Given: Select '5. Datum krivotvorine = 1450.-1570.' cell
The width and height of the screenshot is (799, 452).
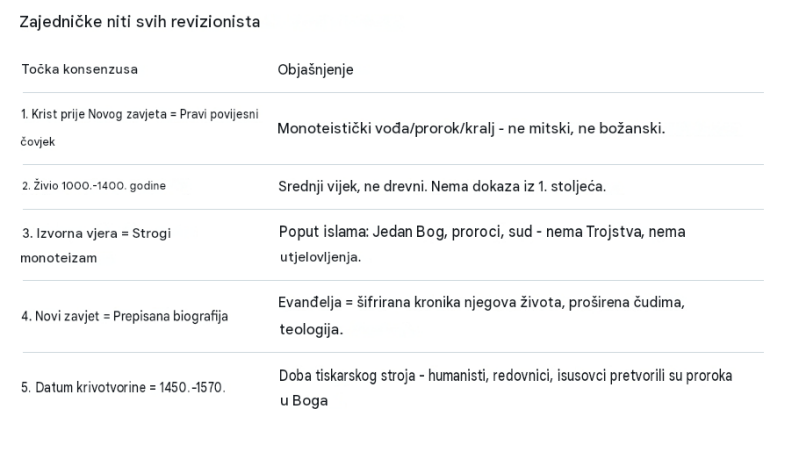Looking at the screenshot, I should coord(123,388).
